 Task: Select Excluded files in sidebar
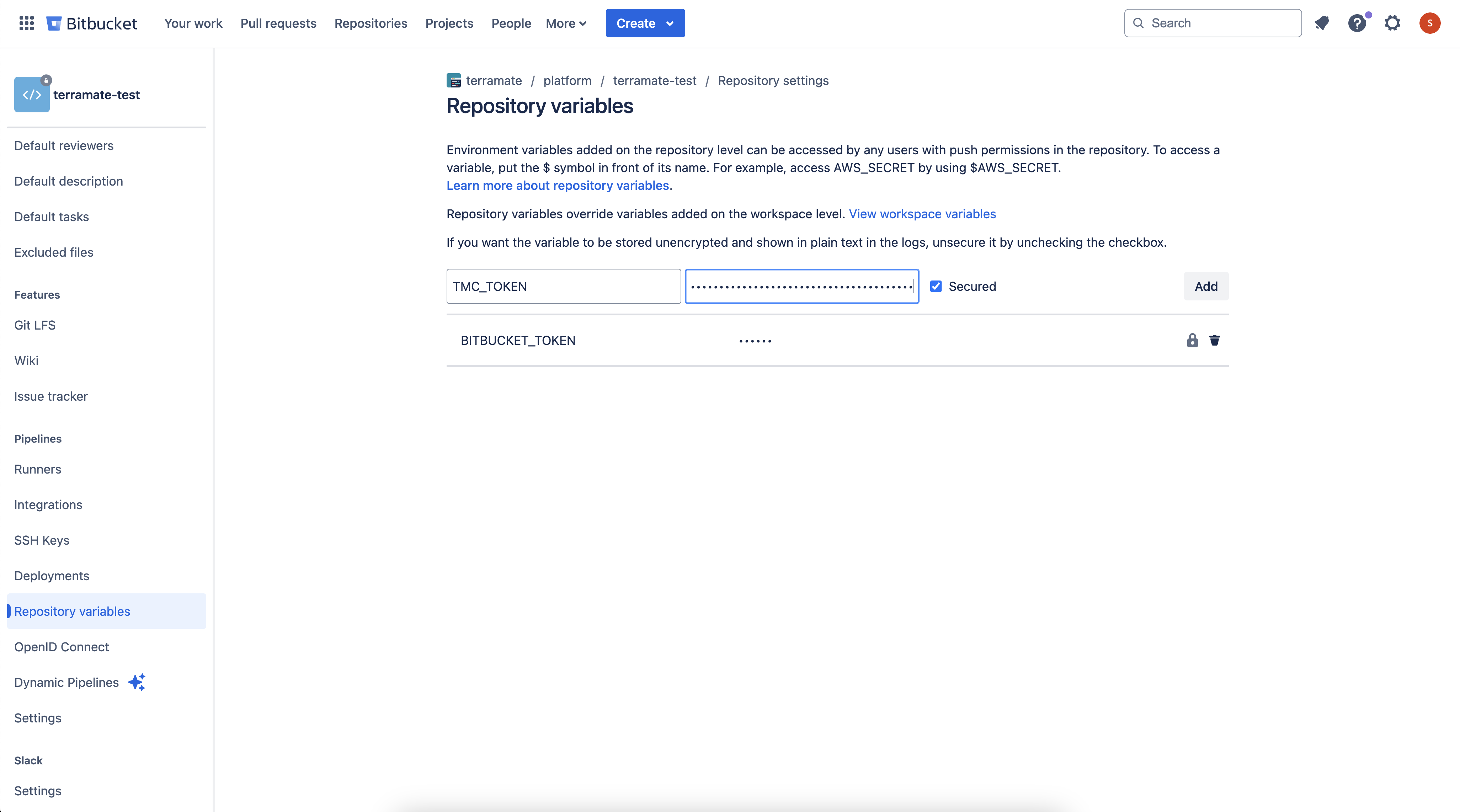pos(54,252)
